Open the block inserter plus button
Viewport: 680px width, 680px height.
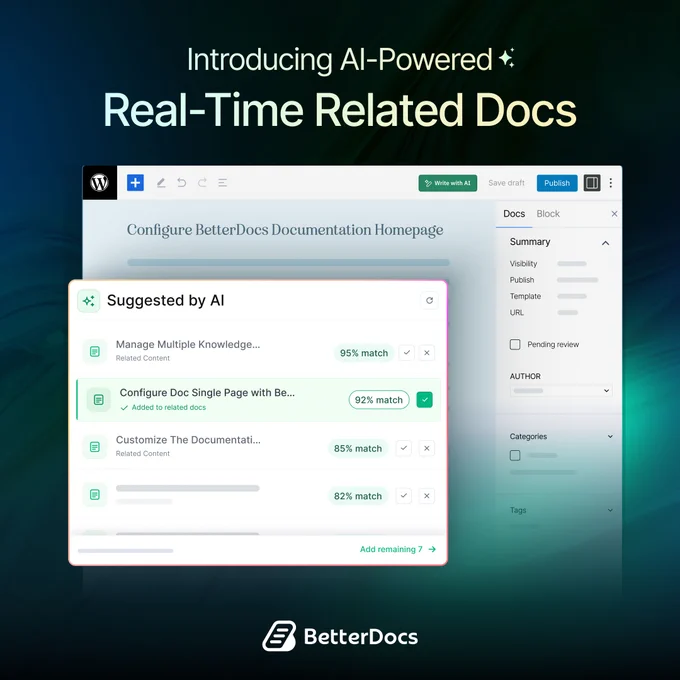click(135, 183)
